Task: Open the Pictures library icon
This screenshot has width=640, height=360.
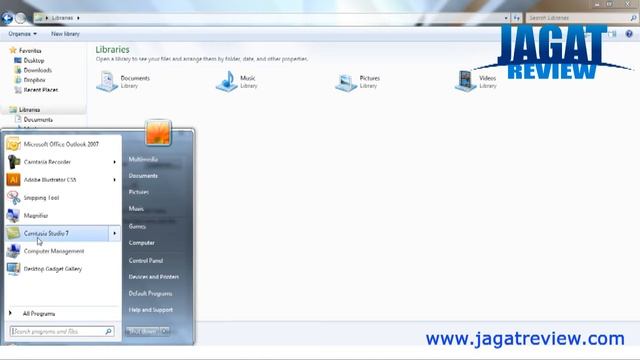Action: click(346, 82)
